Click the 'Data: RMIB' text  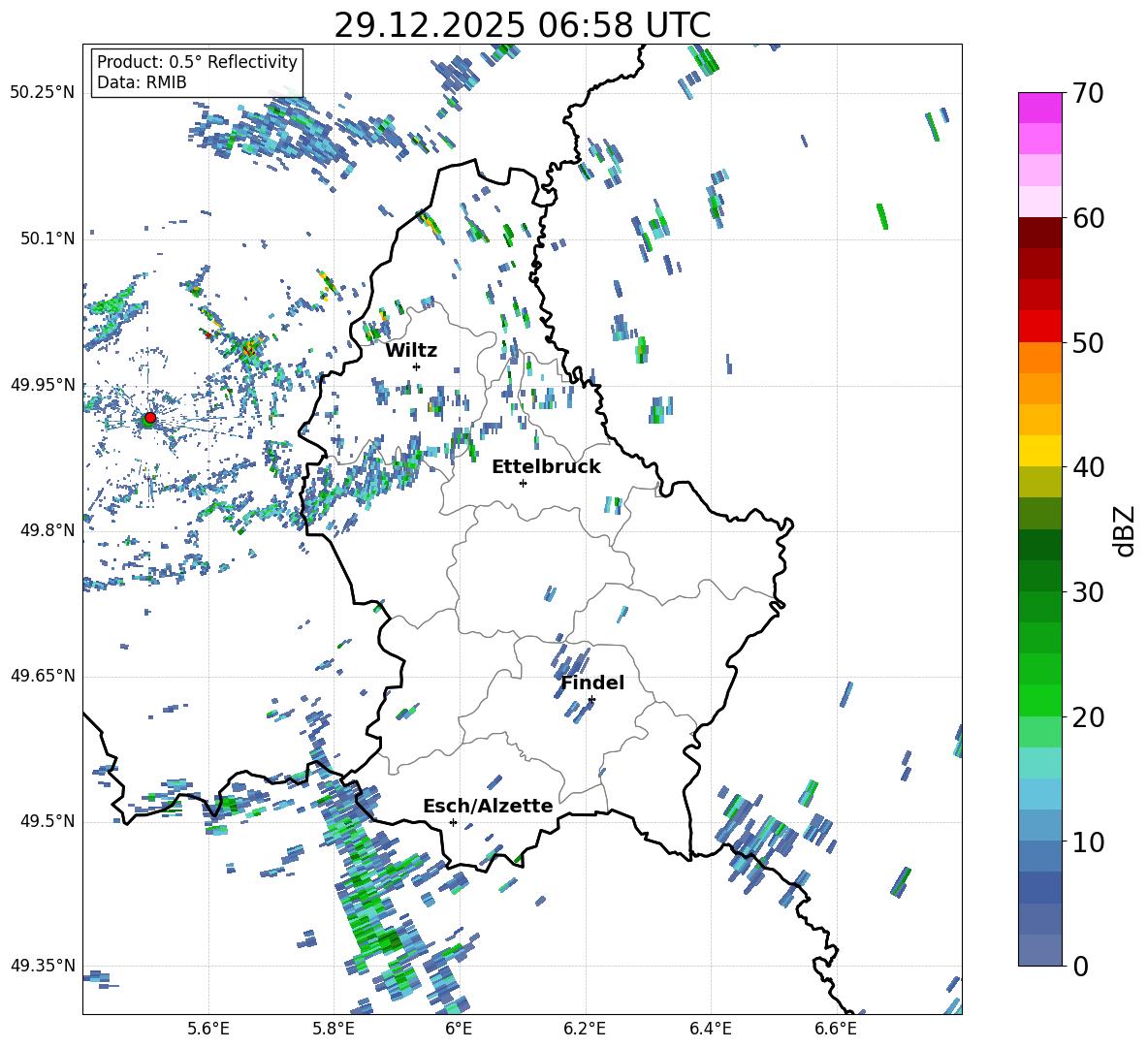pos(142,82)
